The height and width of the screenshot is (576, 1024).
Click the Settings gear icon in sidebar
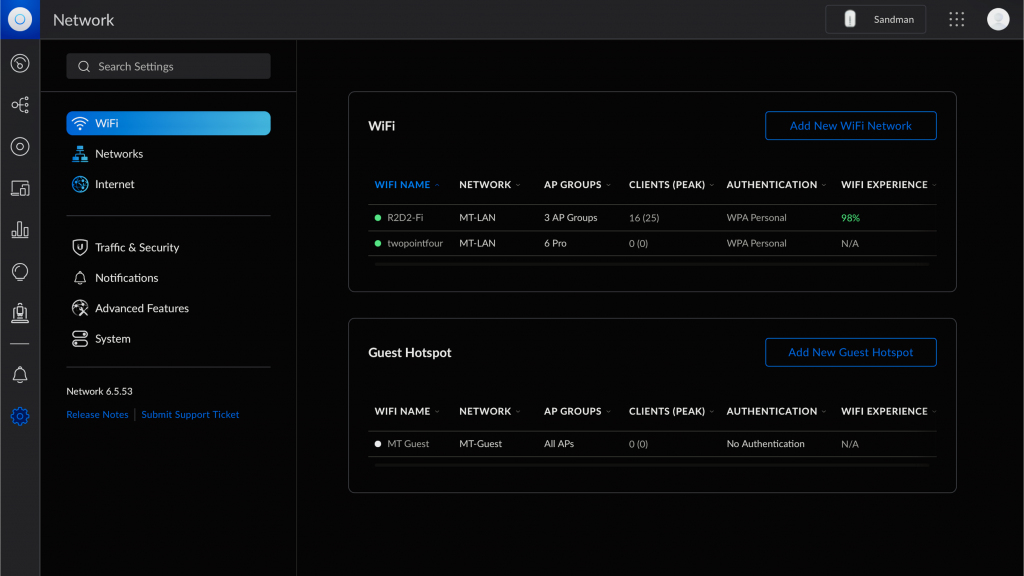pyautogui.click(x=20, y=416)
